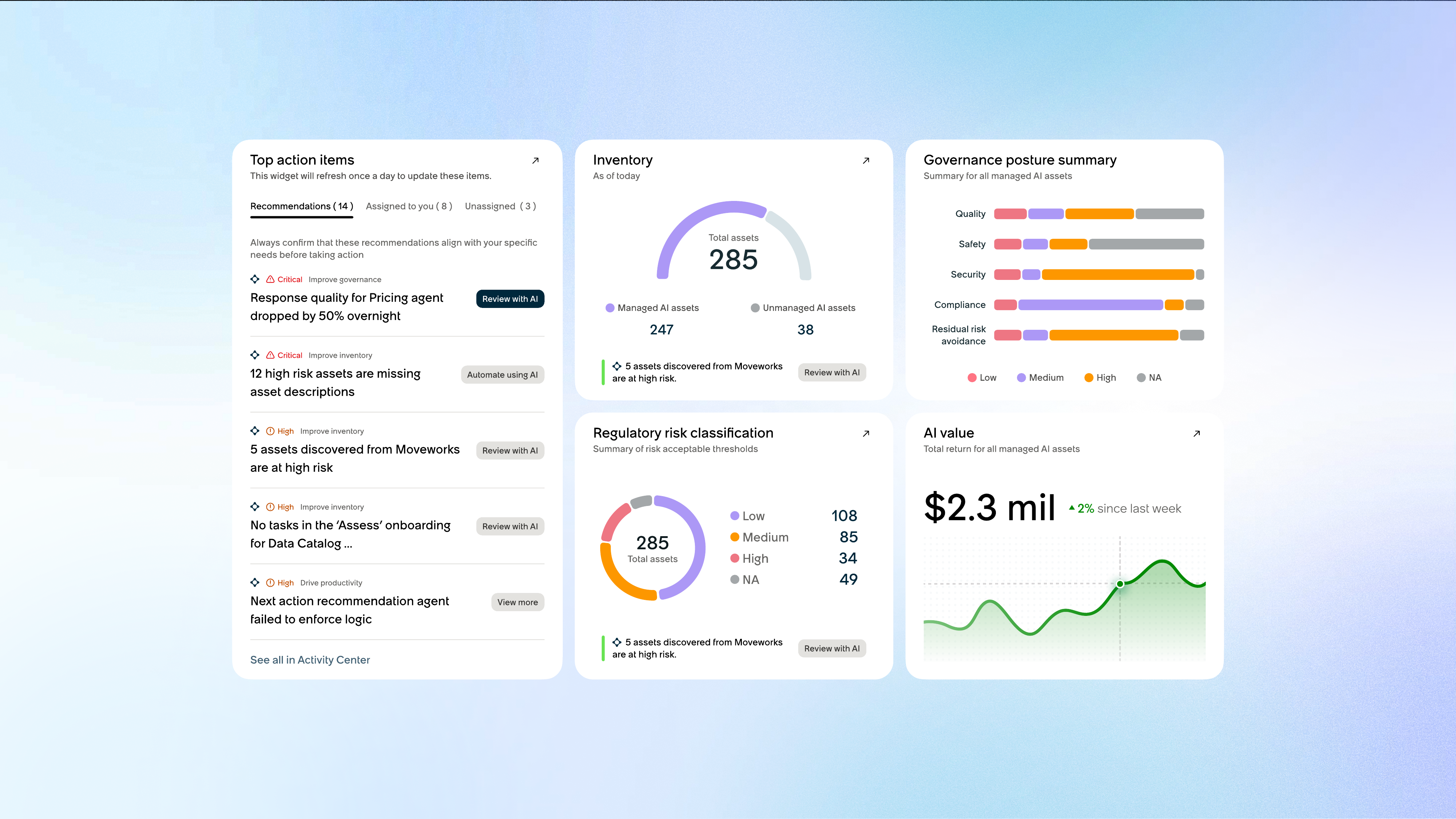1456x819 pixels.
Task: Open Top action items widget expand arrow
Action: click(x=535, y=161)
